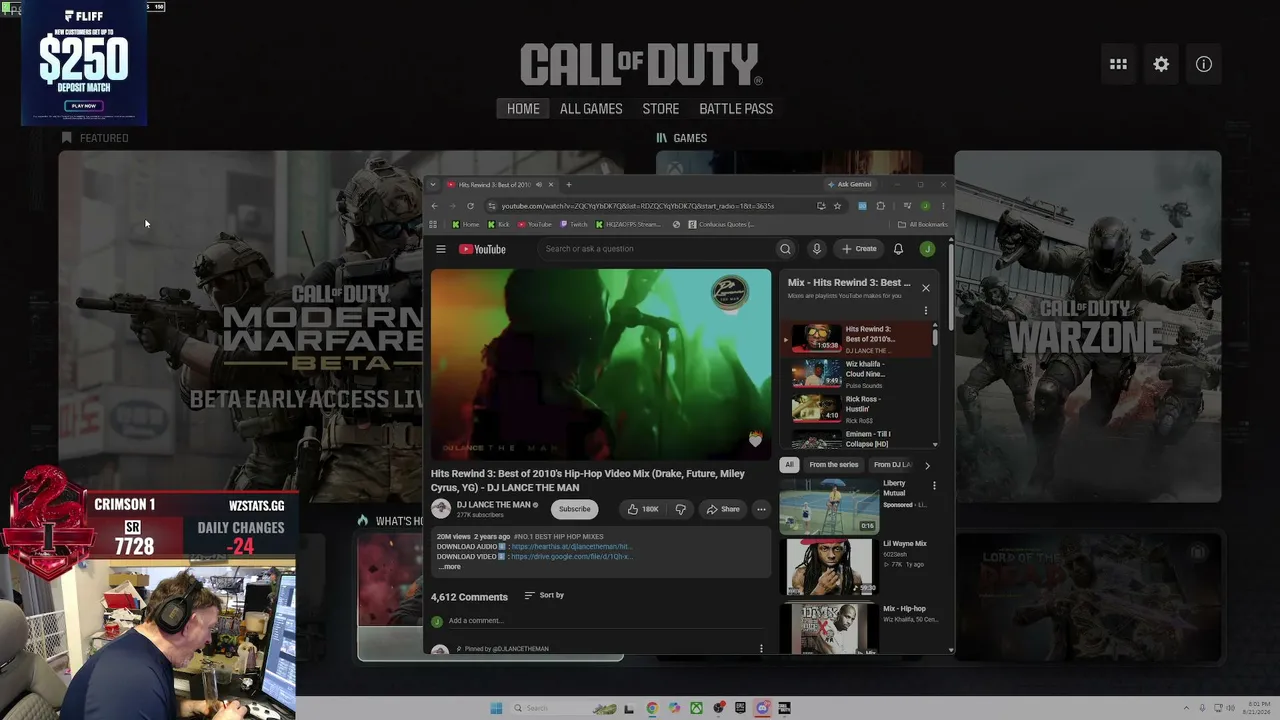Open the Call of Duty launcher apps grid
This screenshot has width=1280, height=720.
point(1118,64)
